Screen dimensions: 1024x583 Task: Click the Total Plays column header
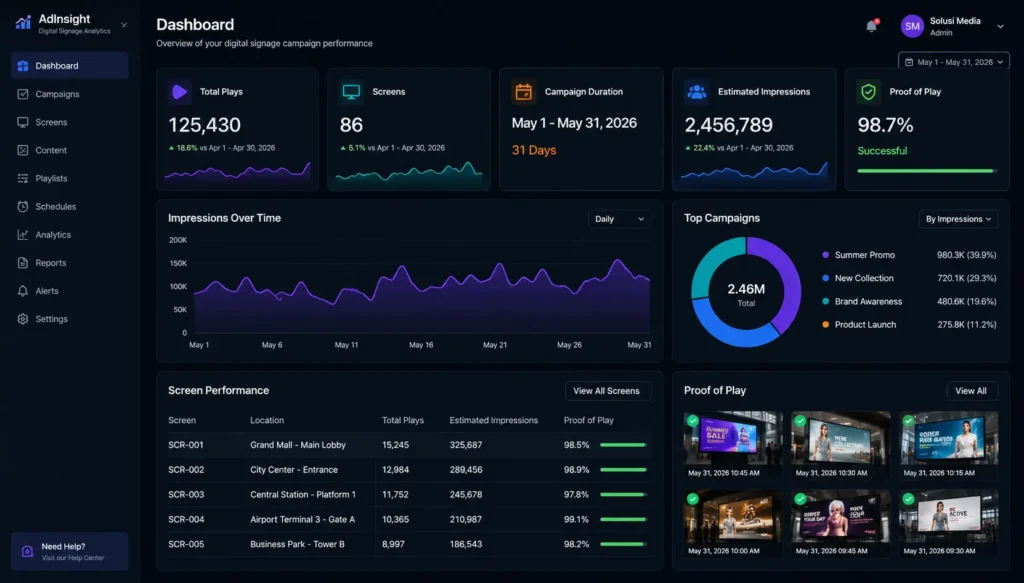click(403, 420)
